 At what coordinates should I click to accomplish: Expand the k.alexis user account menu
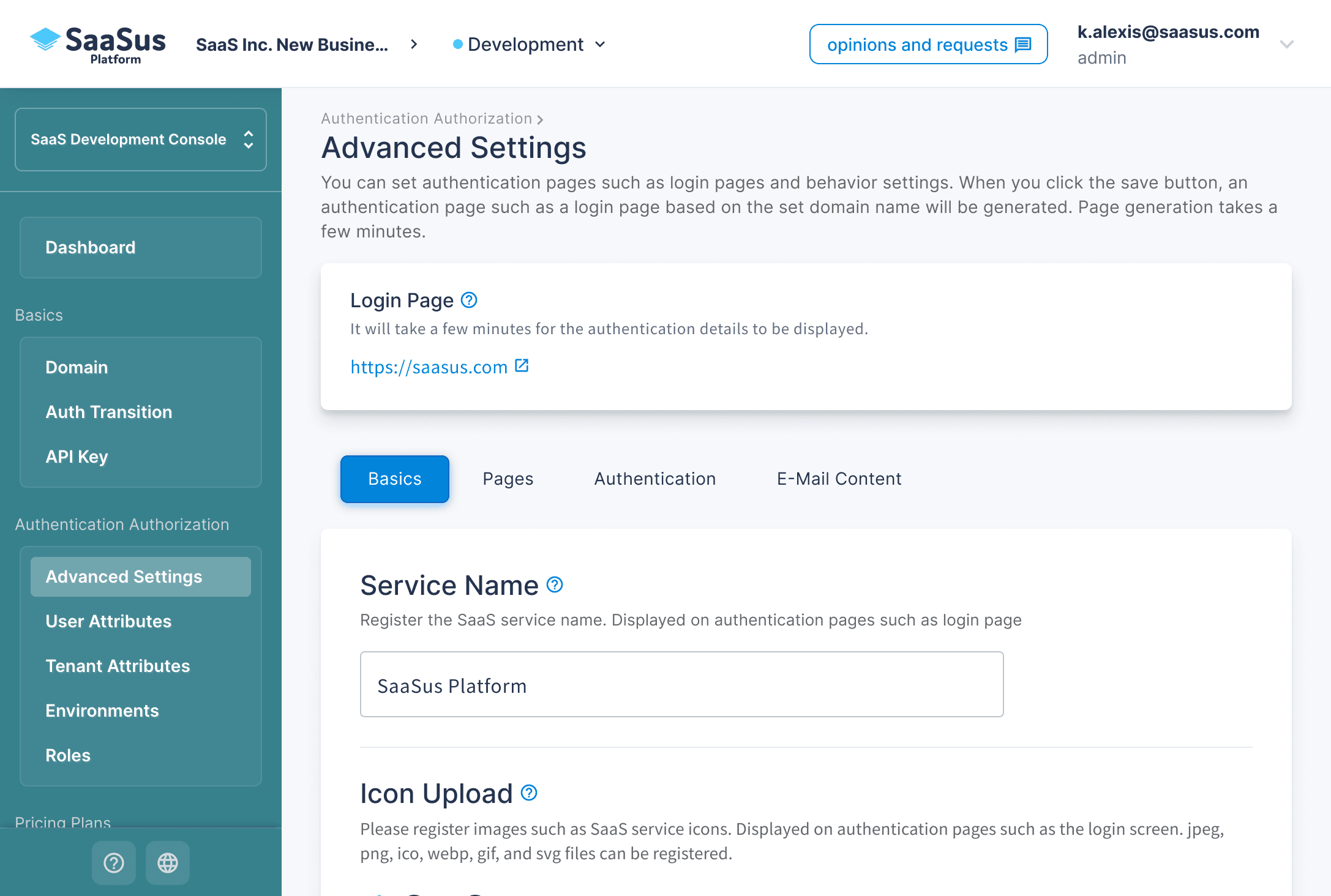tap(1286, 44)
